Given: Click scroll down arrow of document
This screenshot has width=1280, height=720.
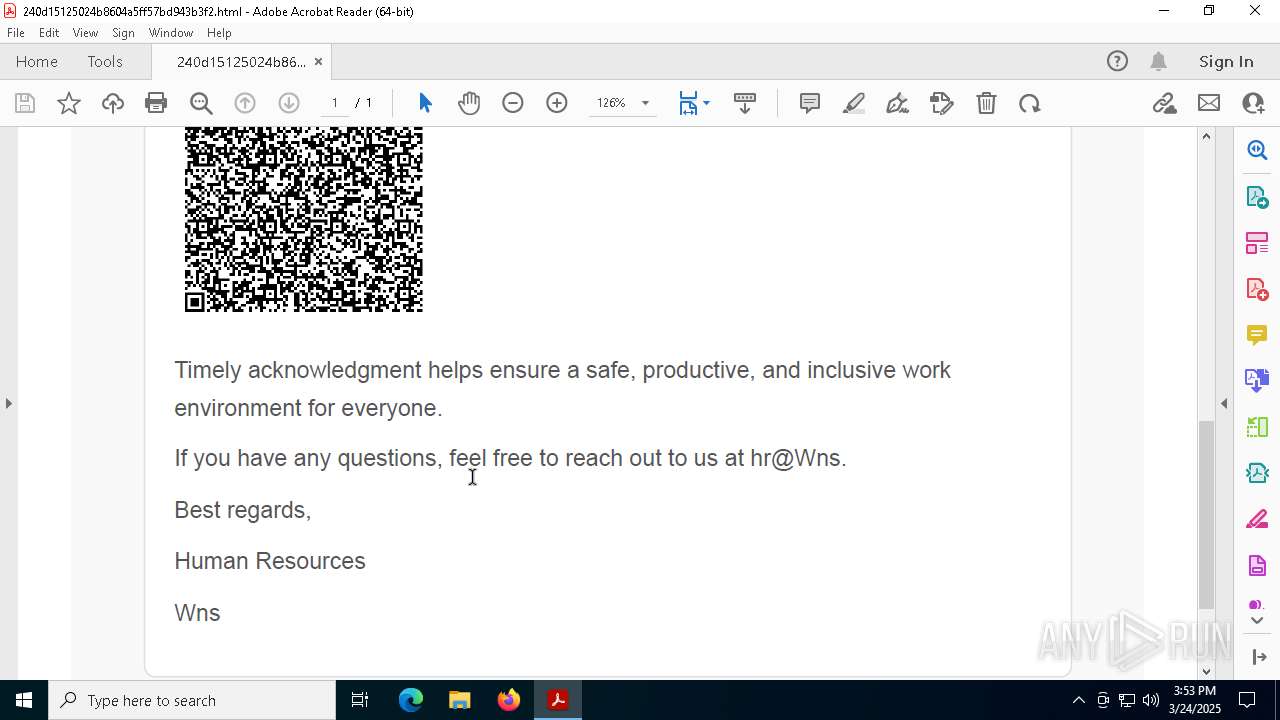Looking at the screenshot, I should [x=1206, y=671].
